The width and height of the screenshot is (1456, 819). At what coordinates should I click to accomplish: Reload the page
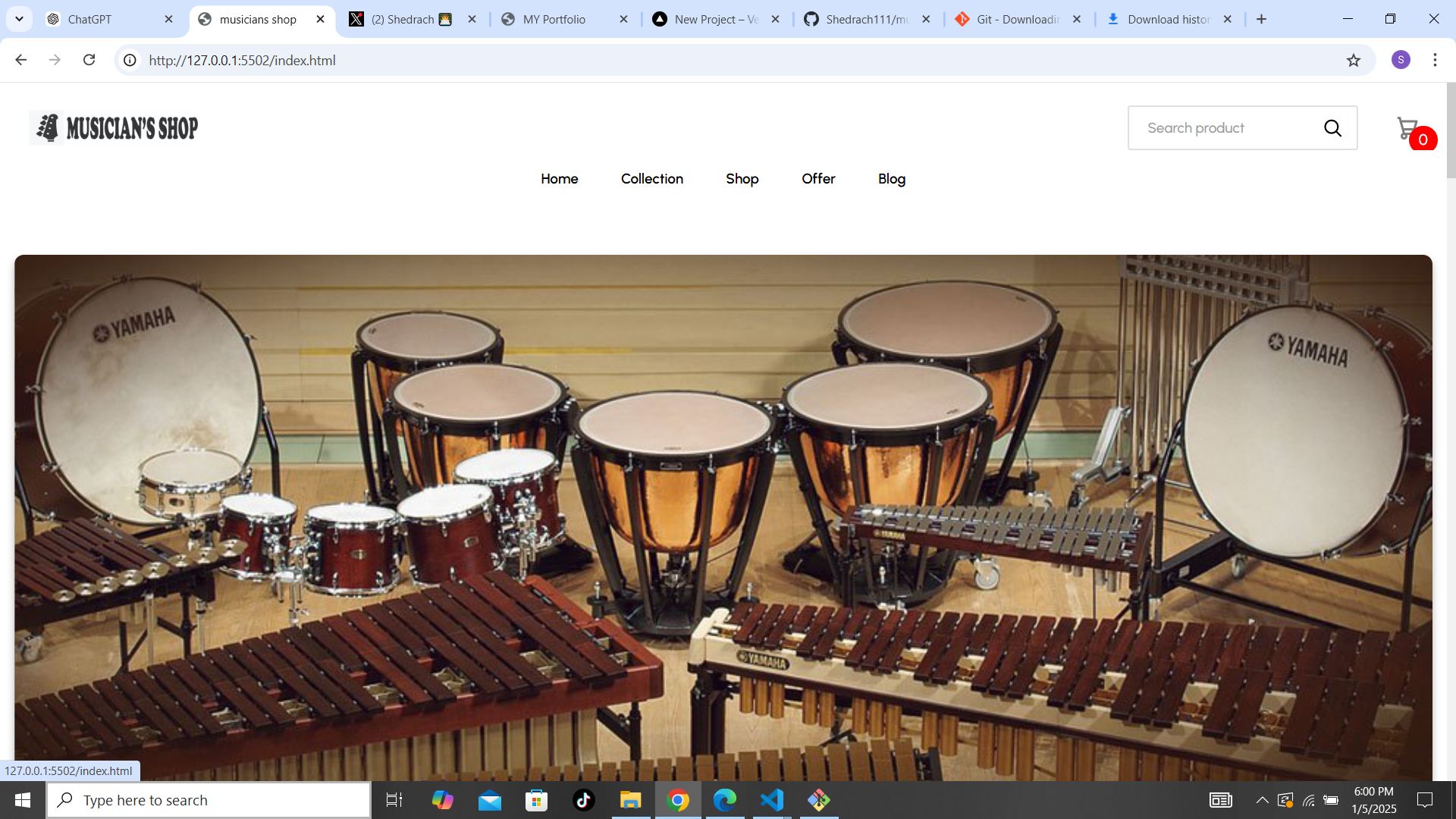[89, 60]
